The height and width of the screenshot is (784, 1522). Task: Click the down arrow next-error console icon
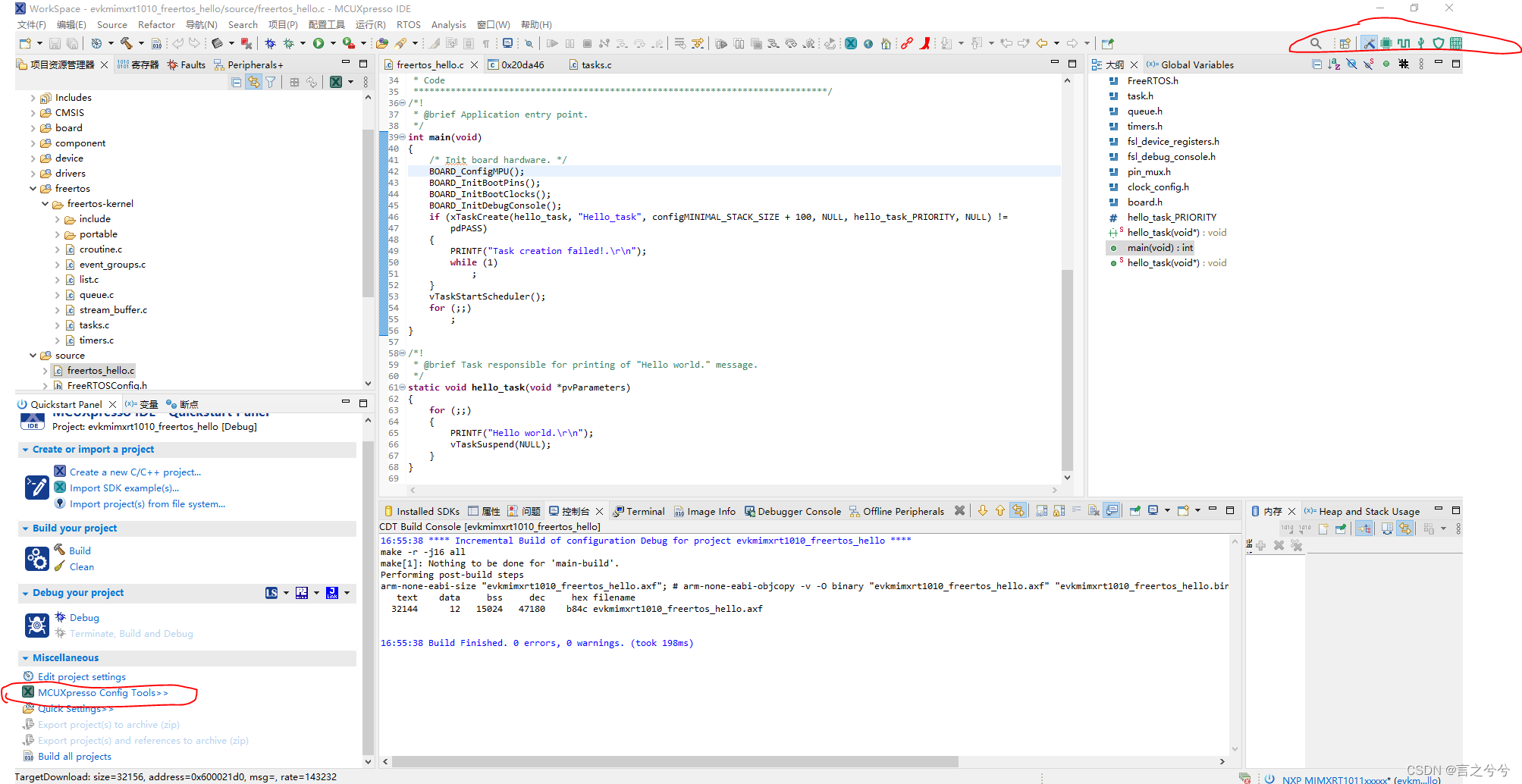(983, 511)
